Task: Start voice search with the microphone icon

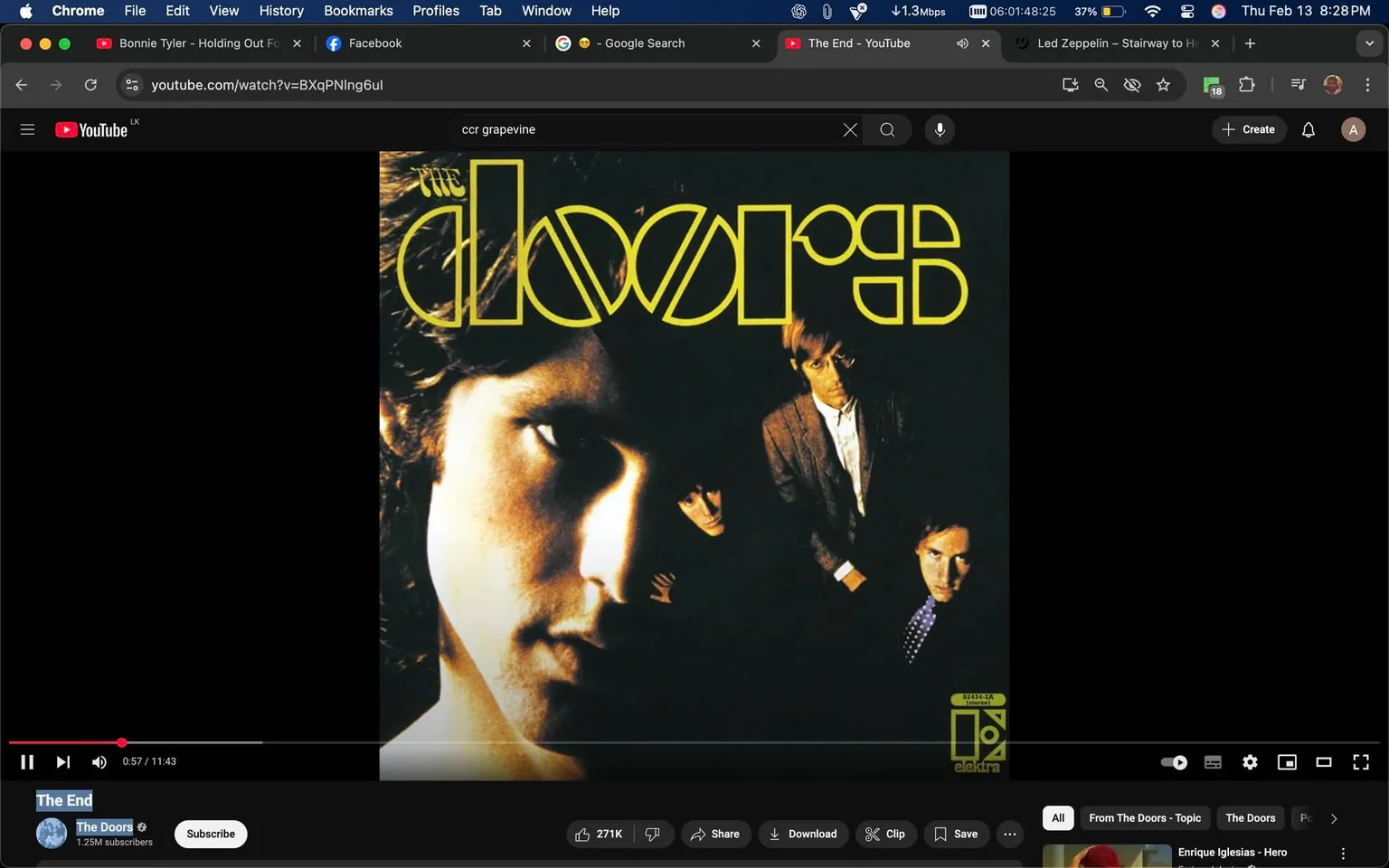Action: click(940, 129)
